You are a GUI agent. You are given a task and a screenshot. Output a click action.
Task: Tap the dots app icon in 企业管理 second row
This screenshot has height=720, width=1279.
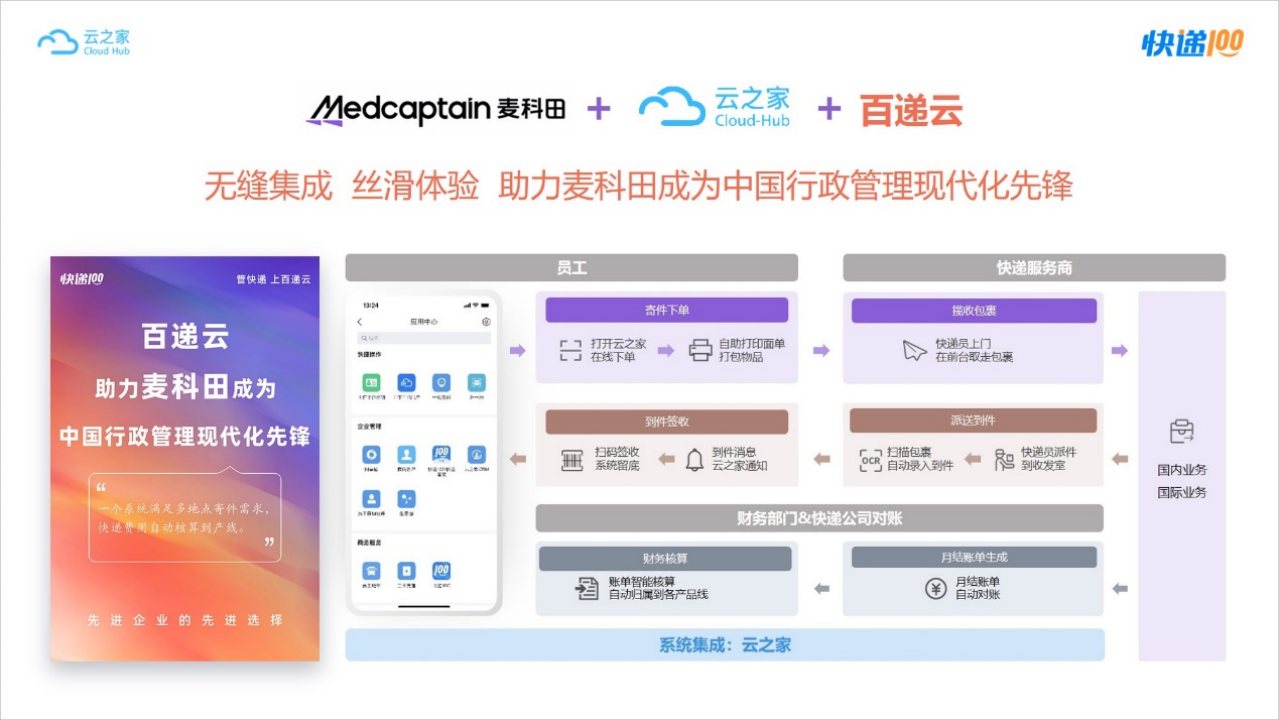click(x=406, y=498)
